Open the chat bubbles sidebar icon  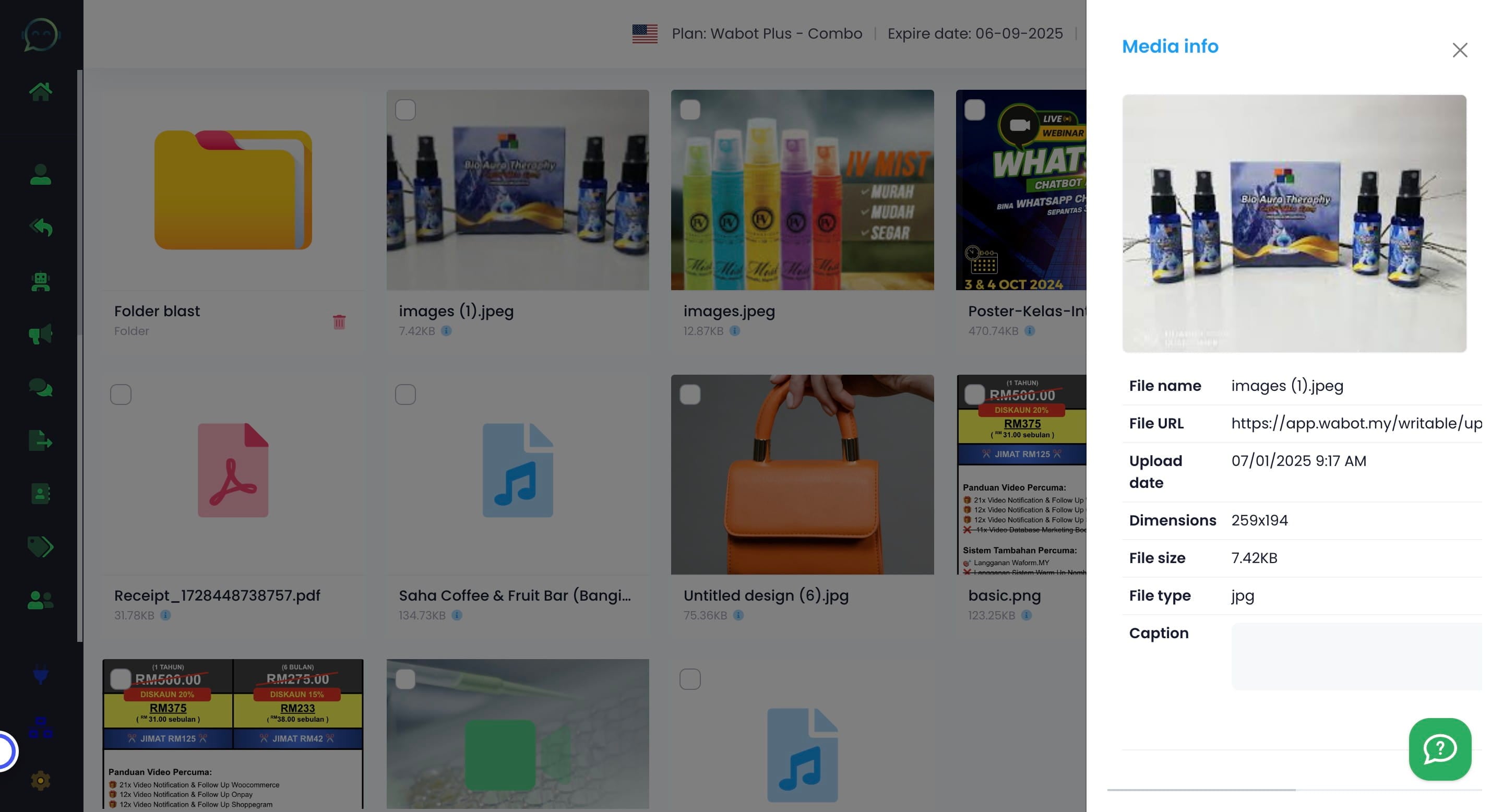pyautogui.click(x=40, y=387)
